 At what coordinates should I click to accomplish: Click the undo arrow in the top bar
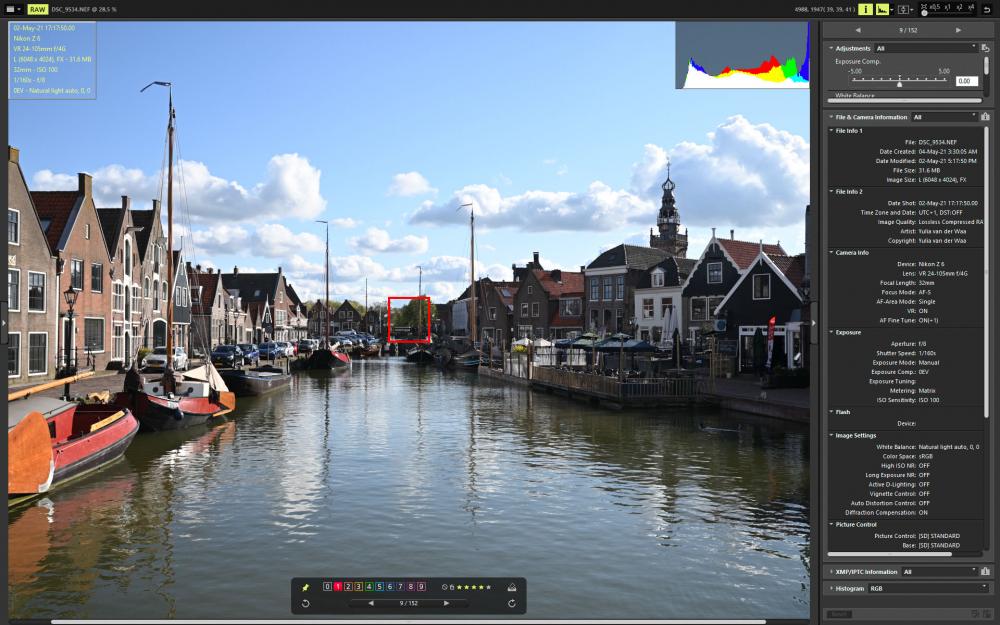click(x=987, y=10)
